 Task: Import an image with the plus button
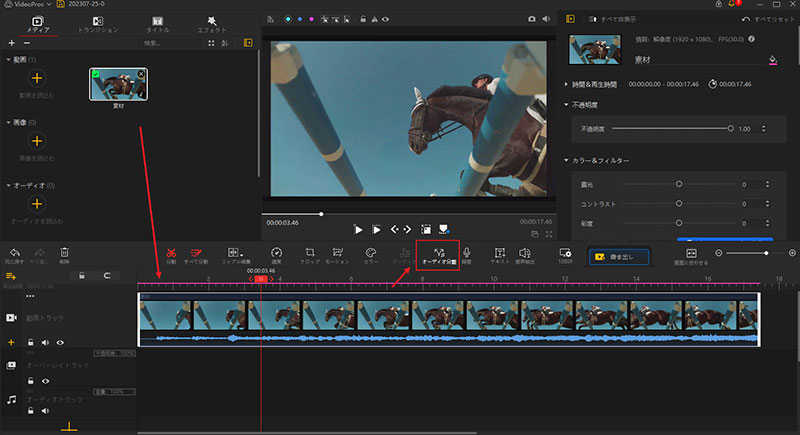[37, 141]
